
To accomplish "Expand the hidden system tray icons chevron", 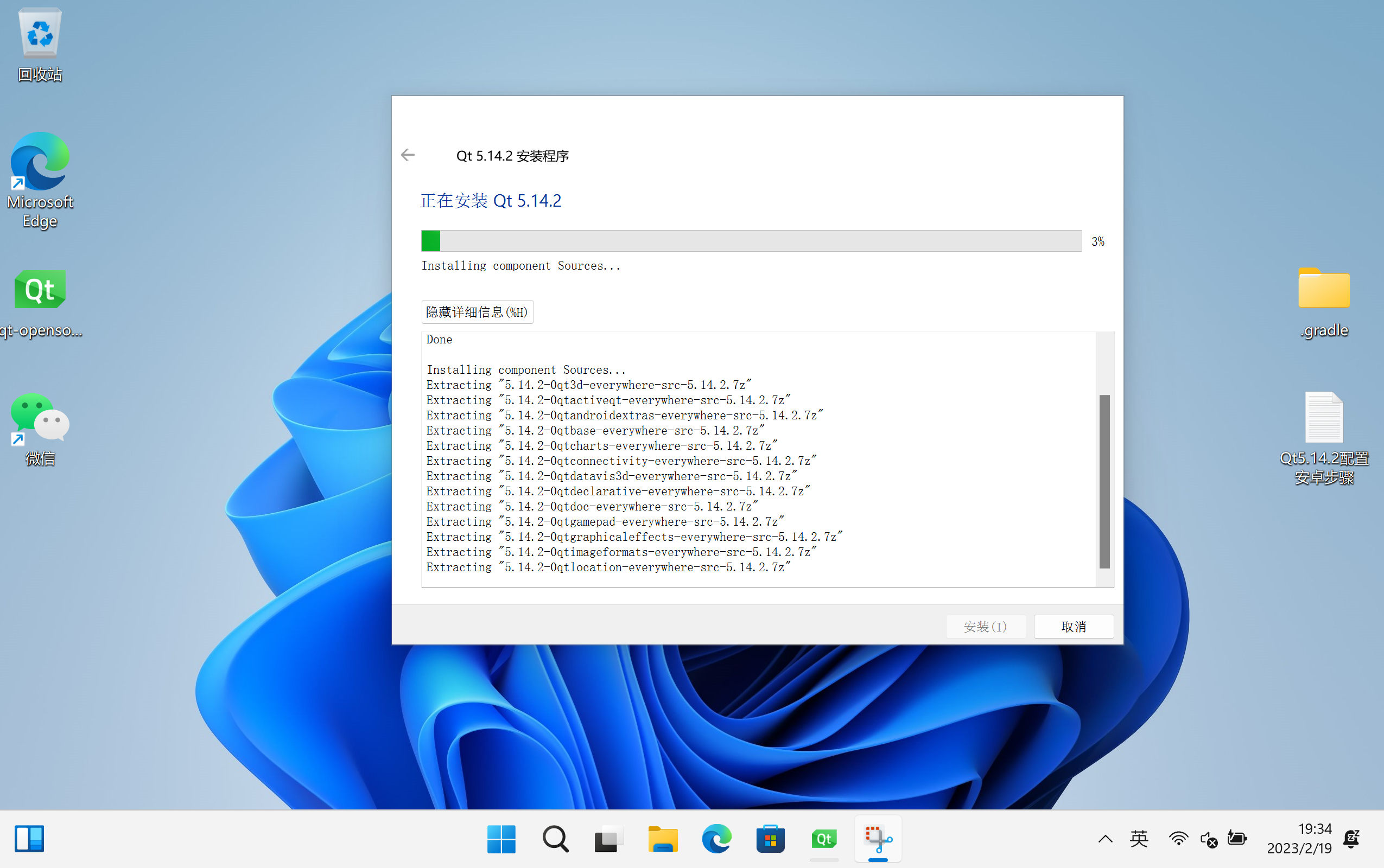I will click(1105, 839).
